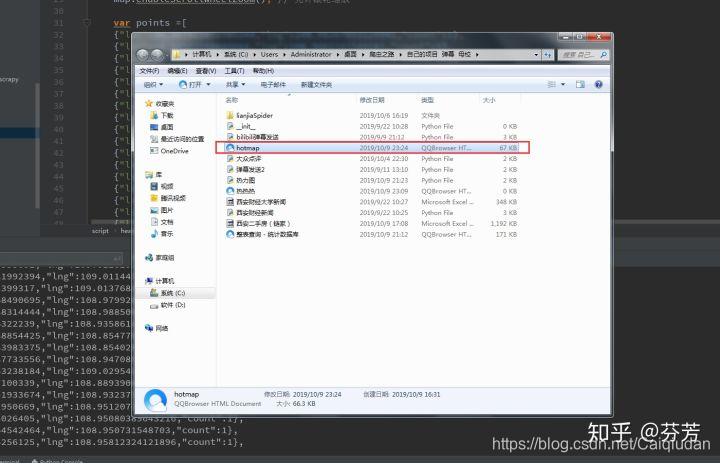Click date 2019/10/4 22:30 in file list
The height and width of the screenshot is (463, 720).
(x=384, y=158)
